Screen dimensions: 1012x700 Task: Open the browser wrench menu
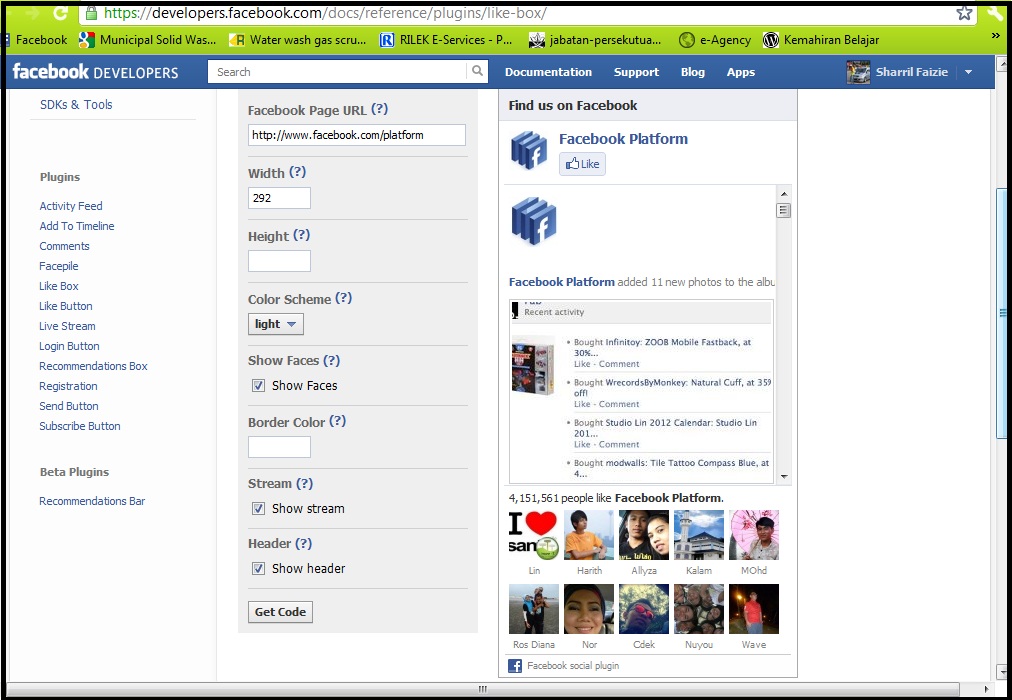coord(995,13)
